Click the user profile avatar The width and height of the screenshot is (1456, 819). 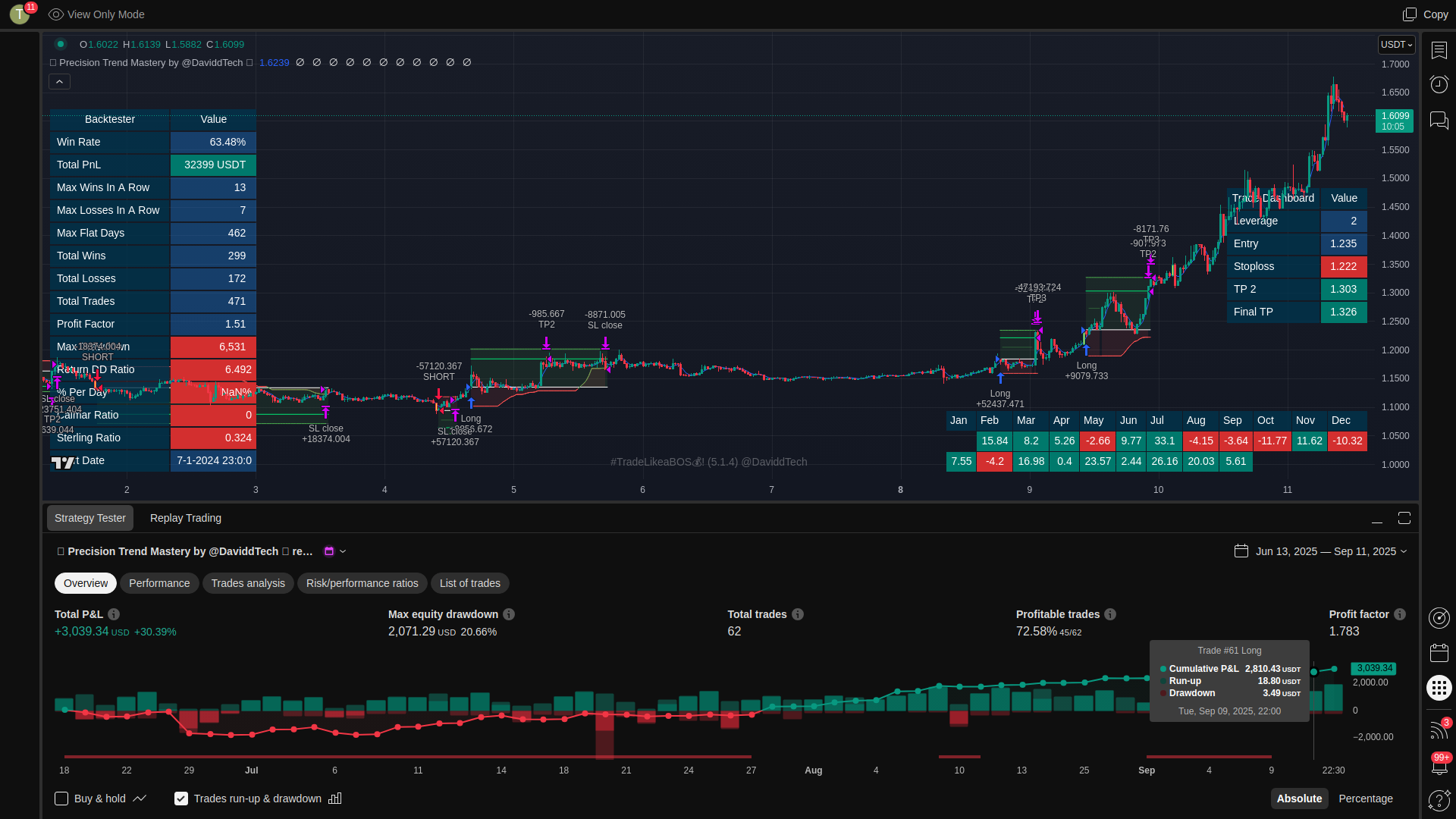[x=20, y=14]
